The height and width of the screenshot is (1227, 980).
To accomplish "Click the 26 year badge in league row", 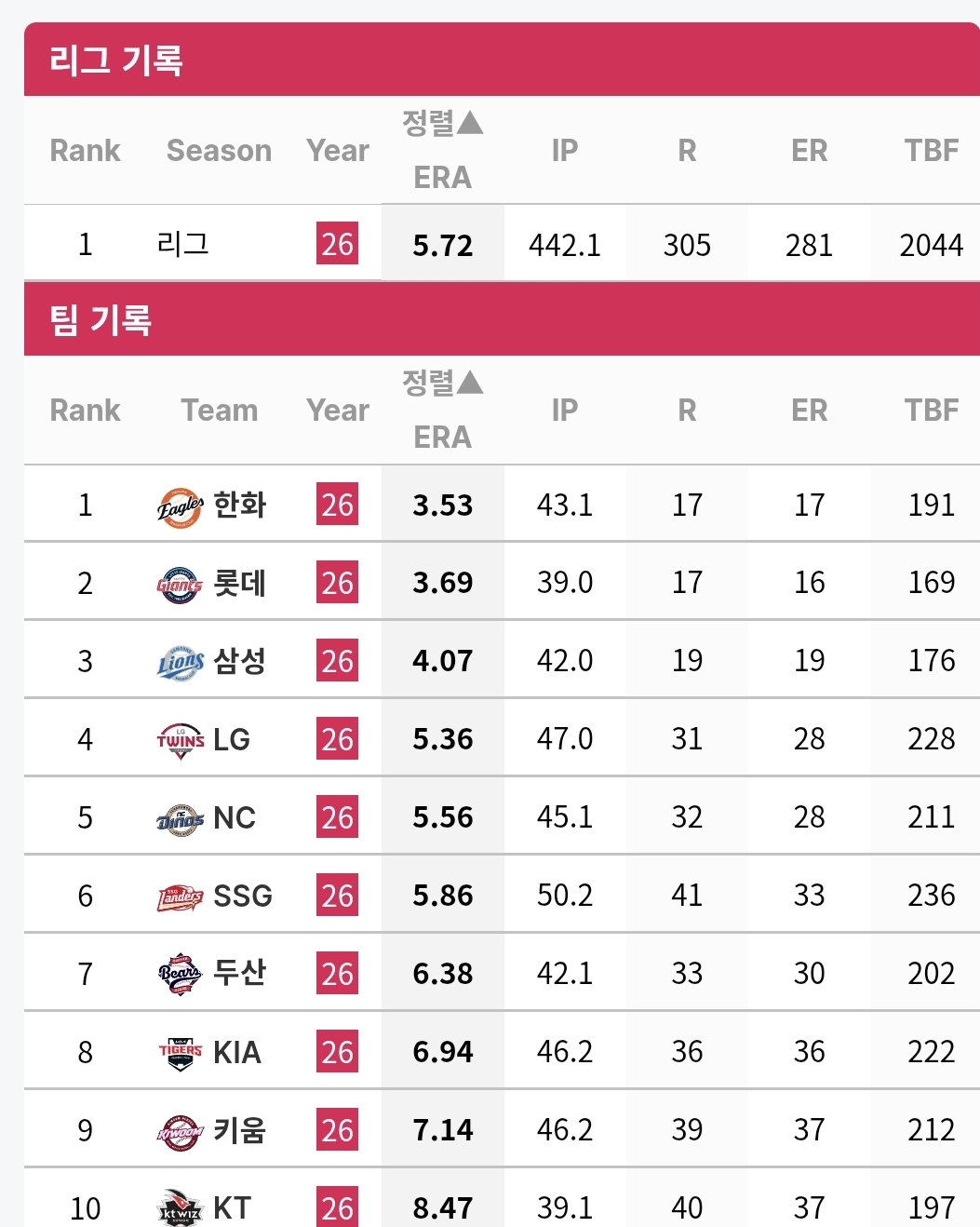I will click(337, 244).
